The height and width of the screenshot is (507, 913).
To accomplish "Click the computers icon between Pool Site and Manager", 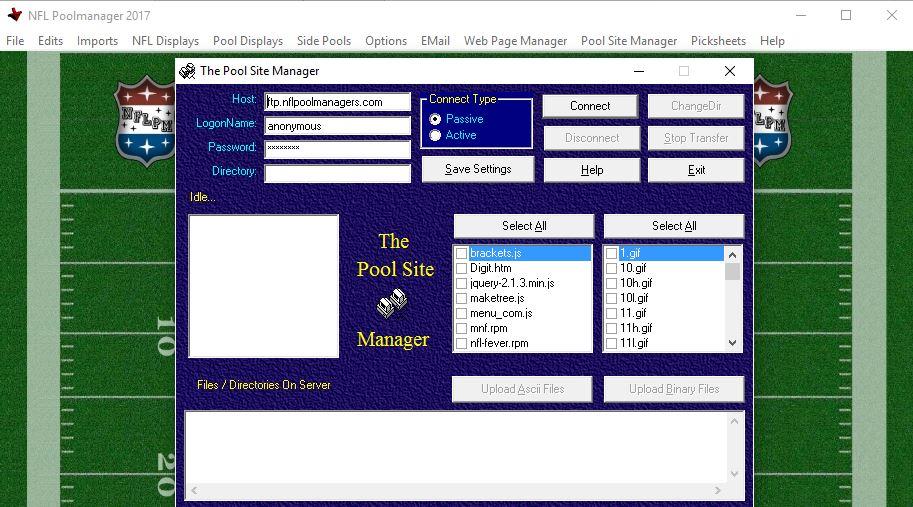I will 391,303.
